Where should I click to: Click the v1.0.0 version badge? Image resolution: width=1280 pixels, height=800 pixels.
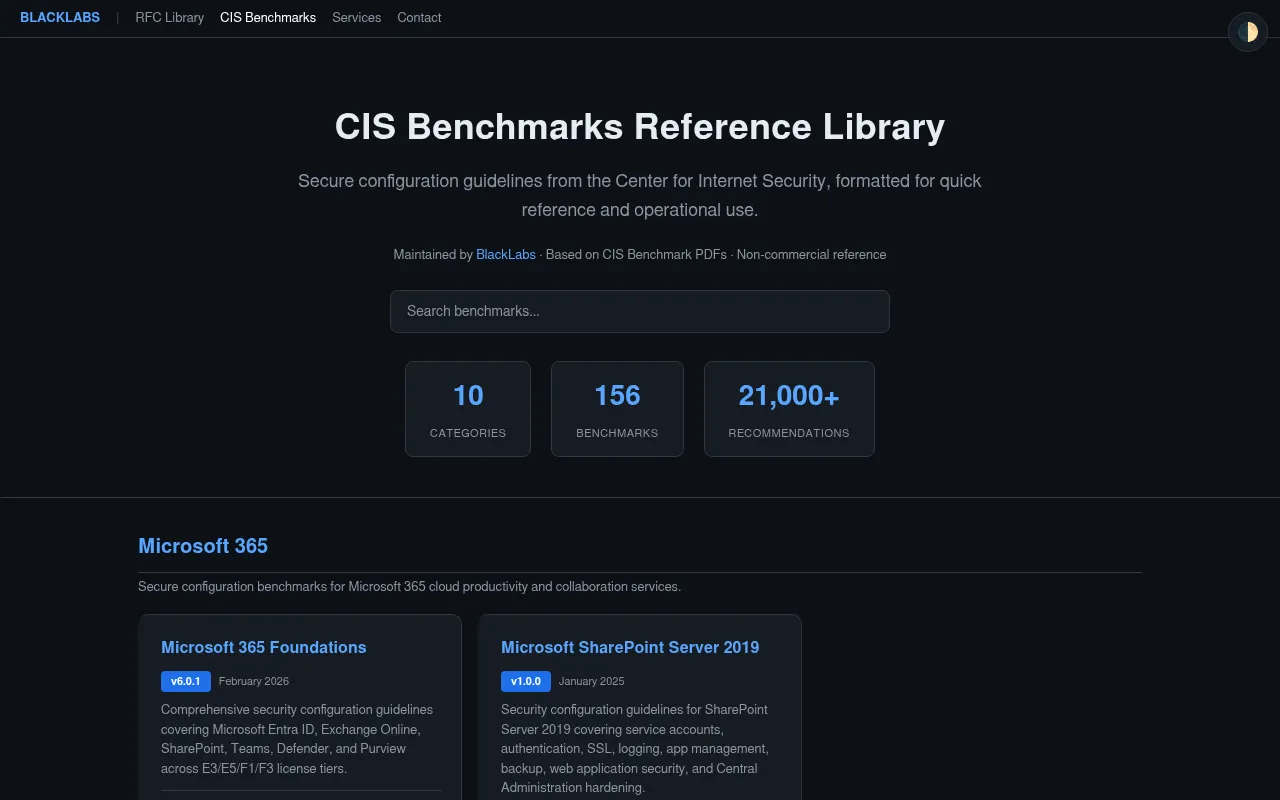click(526, 681)
